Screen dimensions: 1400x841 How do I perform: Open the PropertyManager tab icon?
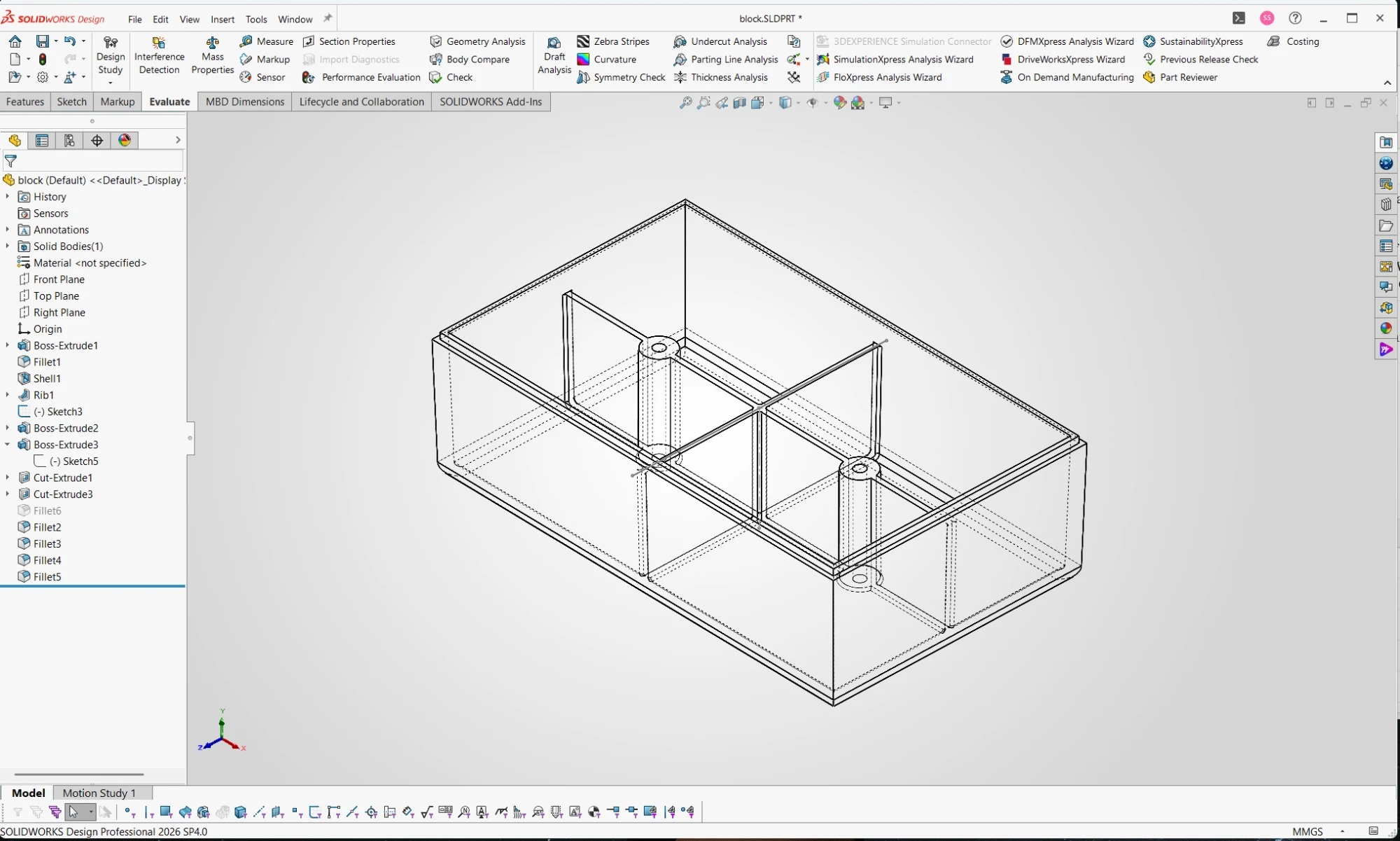[42, 141]
